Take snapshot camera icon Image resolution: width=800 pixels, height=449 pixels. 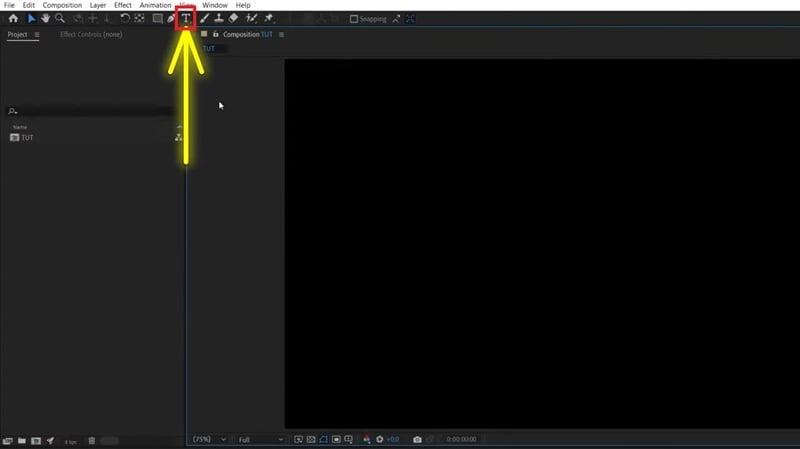pyautogui.click(x=417, y=439)
